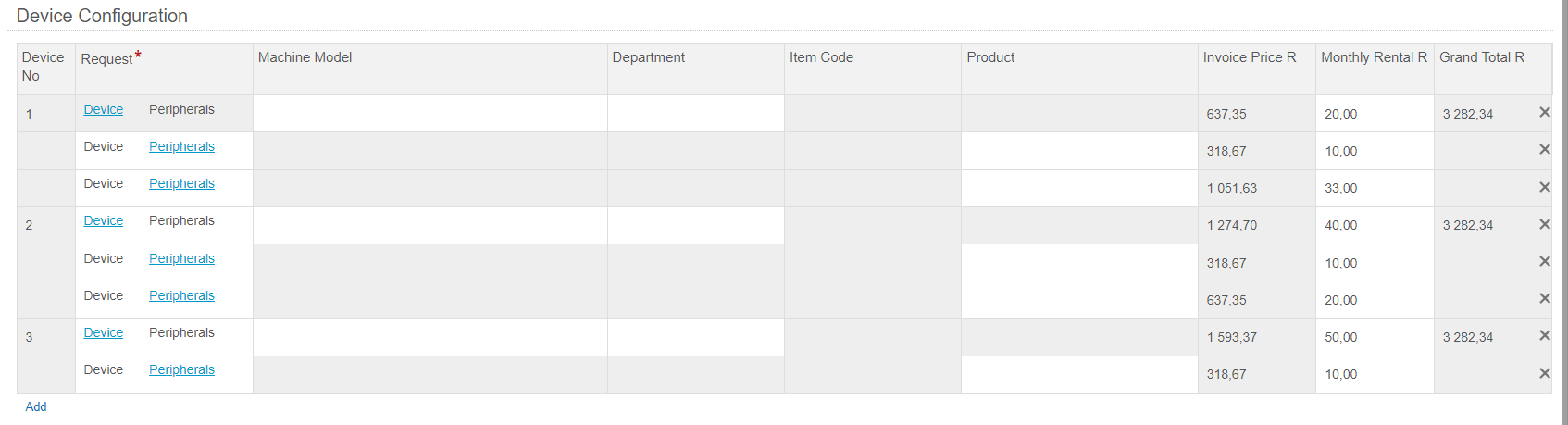Remove device 3 row with 1 593,37 price

pos(1544,335)
